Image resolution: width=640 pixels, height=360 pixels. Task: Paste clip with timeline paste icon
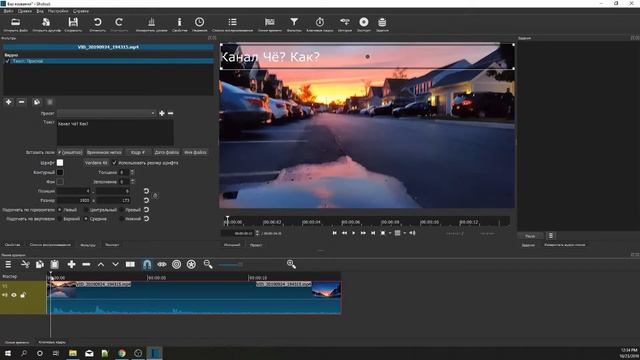coord(55,264)
